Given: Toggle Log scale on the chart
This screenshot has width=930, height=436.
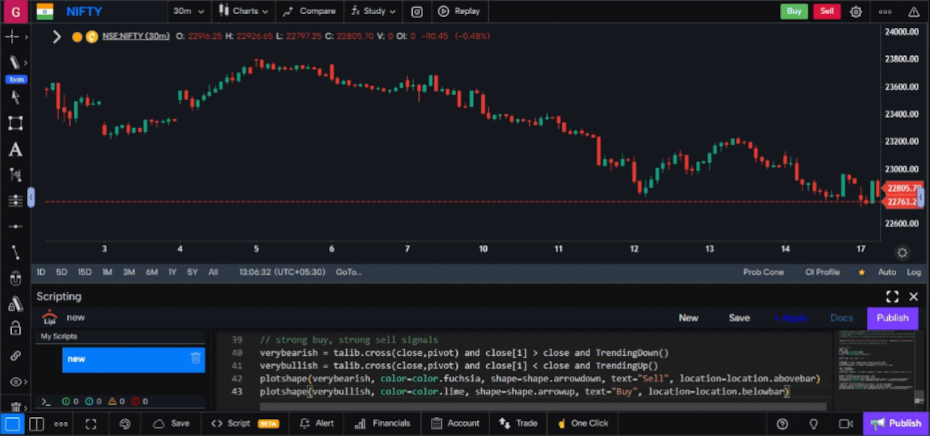Looking at the screenshot, I should pos(913,272).
